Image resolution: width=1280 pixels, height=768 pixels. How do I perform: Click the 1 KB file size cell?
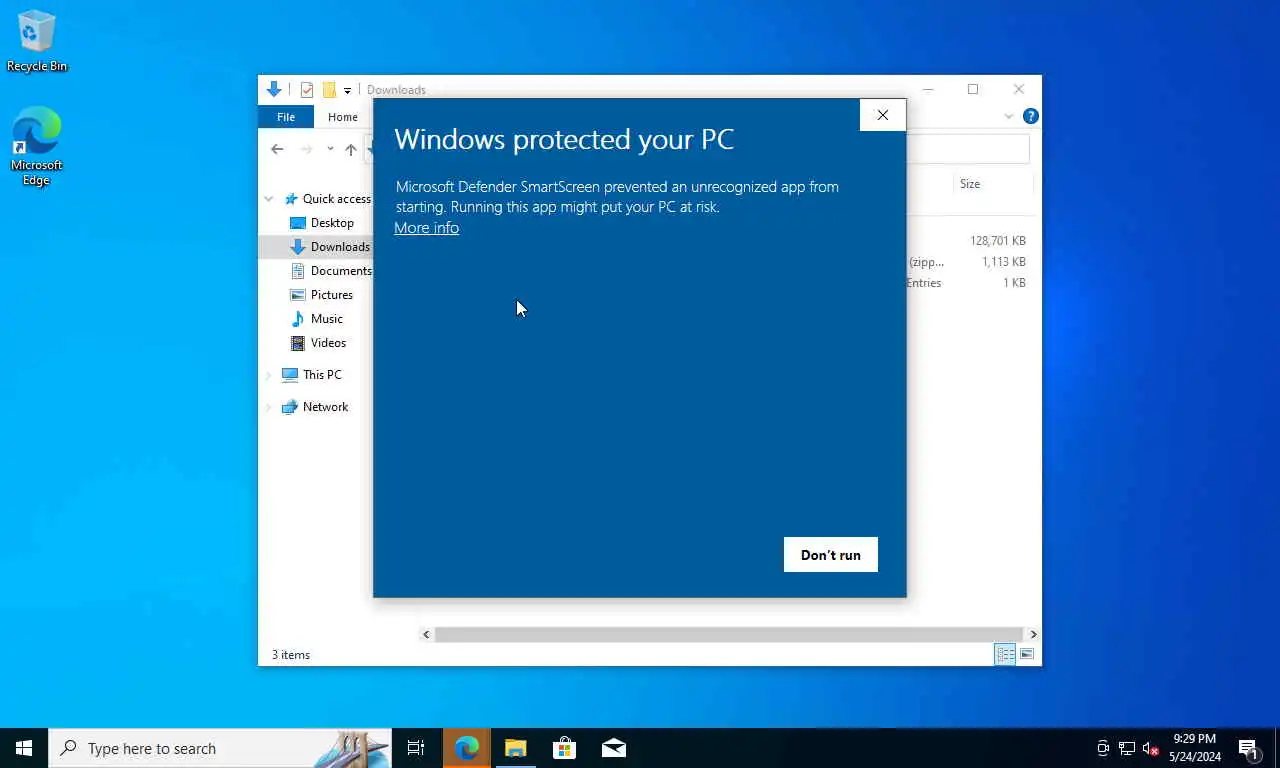click(1014, 283)
